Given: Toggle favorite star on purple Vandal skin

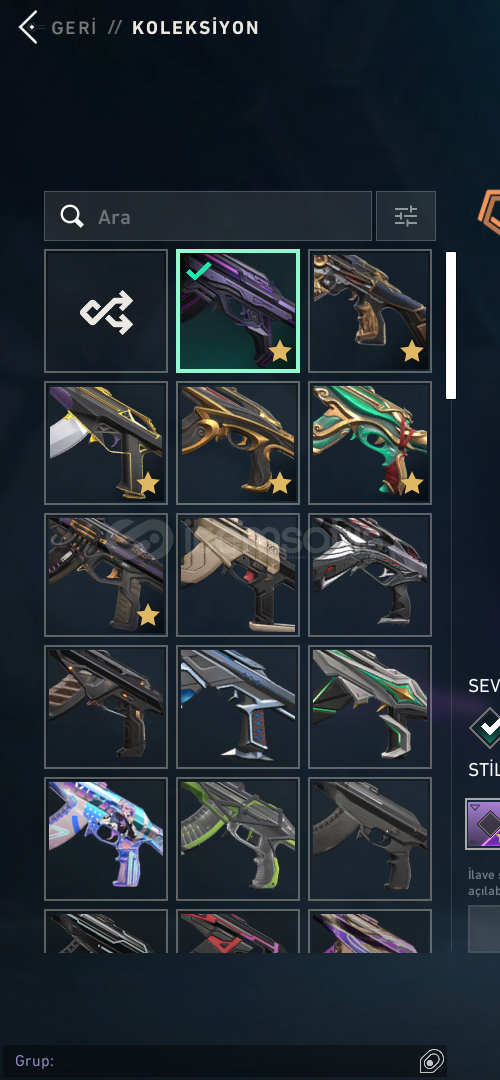Looking at the screenshot, I should [280, 353].
